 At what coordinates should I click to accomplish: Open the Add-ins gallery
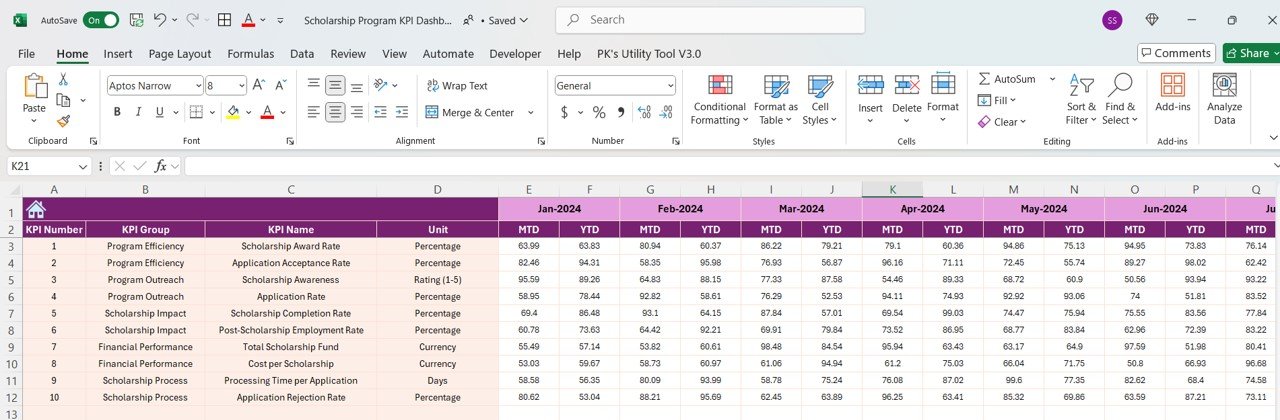click(x=1172, y=92)
